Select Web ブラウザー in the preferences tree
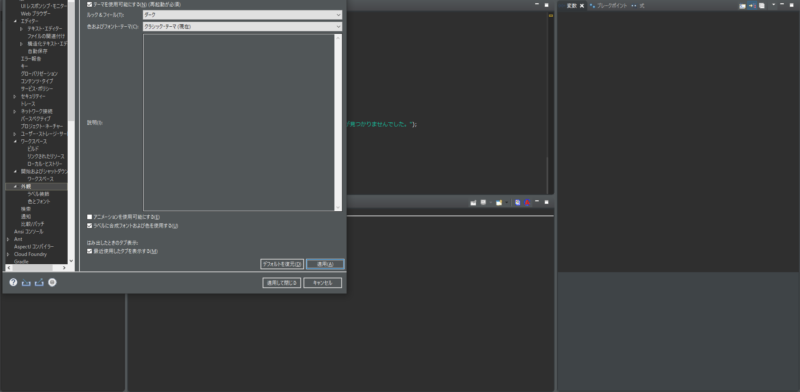This screenshot has height=392, width=800. point(36,13)
